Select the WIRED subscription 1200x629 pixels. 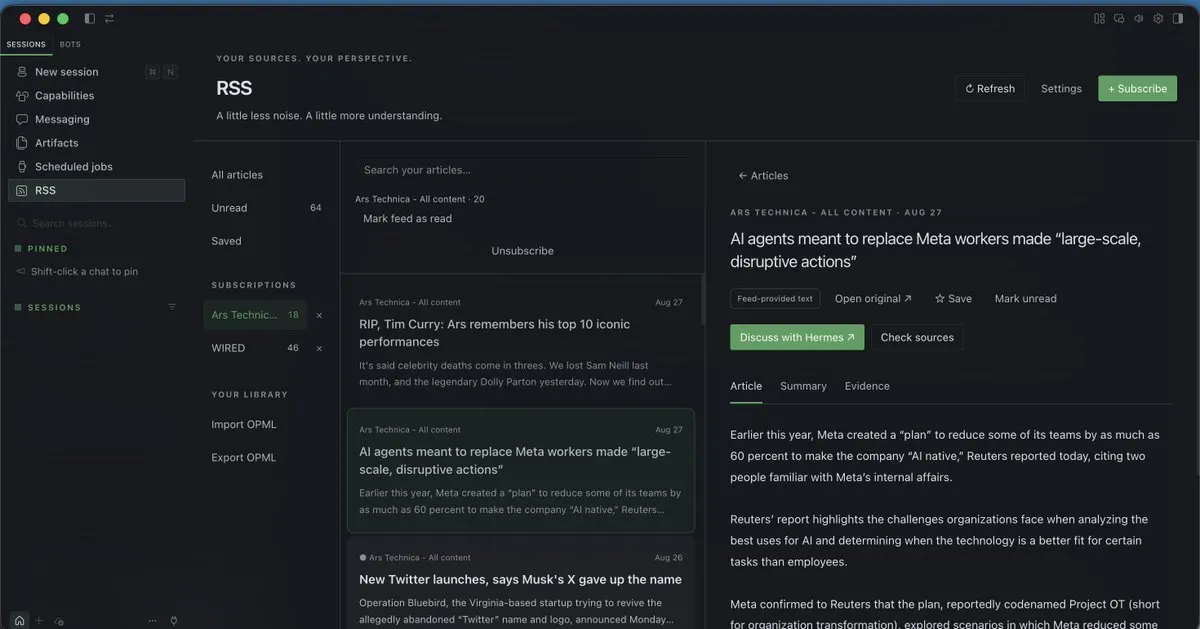(x=255, y=348)
